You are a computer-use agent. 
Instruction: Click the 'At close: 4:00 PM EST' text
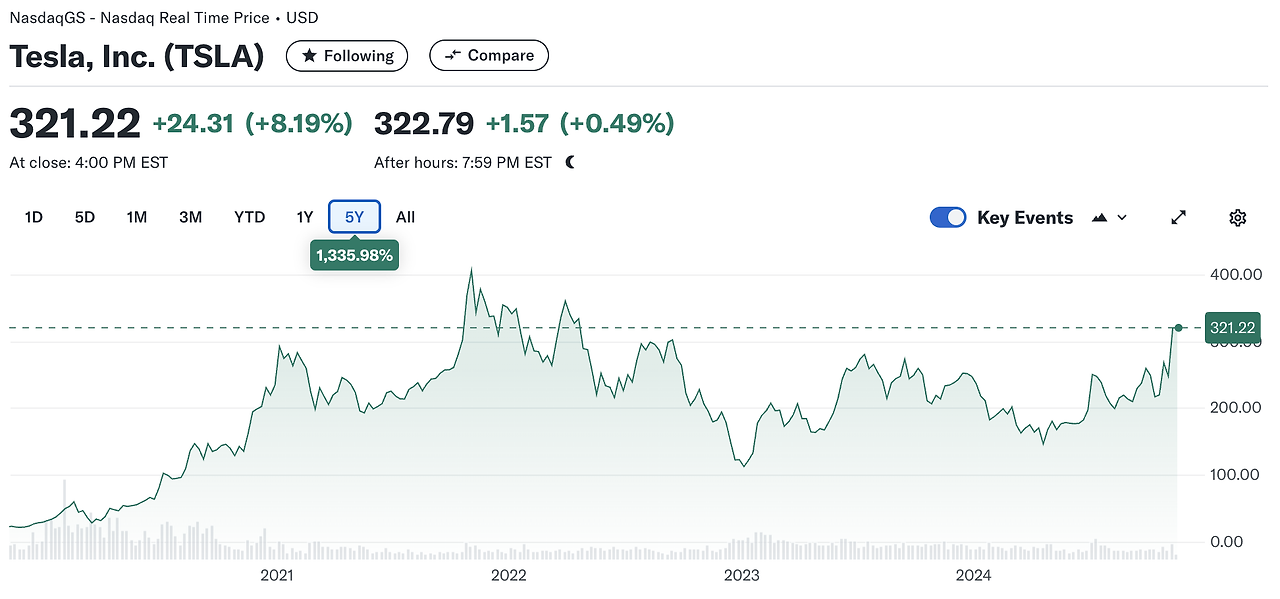(x=89, y=162)
